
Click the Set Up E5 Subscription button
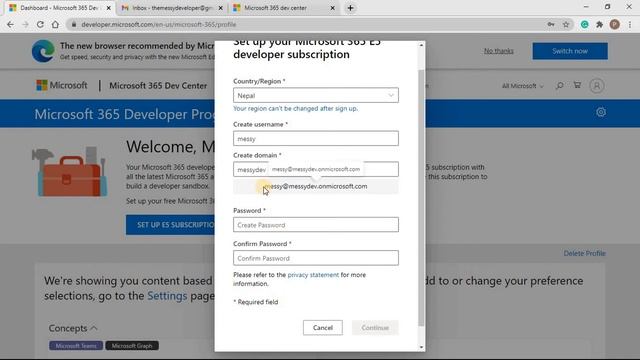point(171,225)
